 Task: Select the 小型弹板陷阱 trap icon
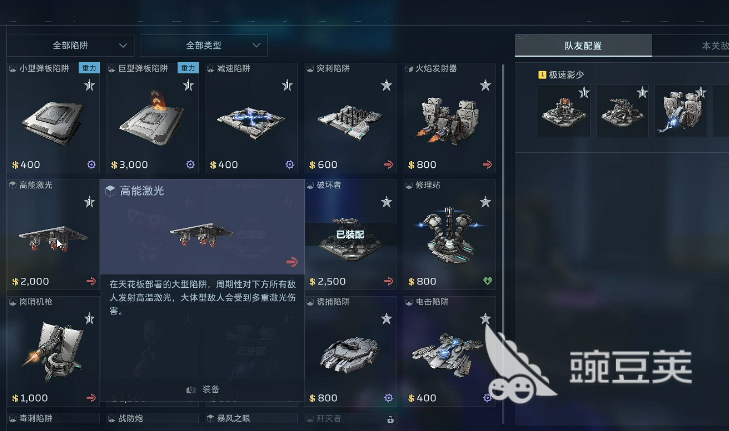click(x=53, y=121)
